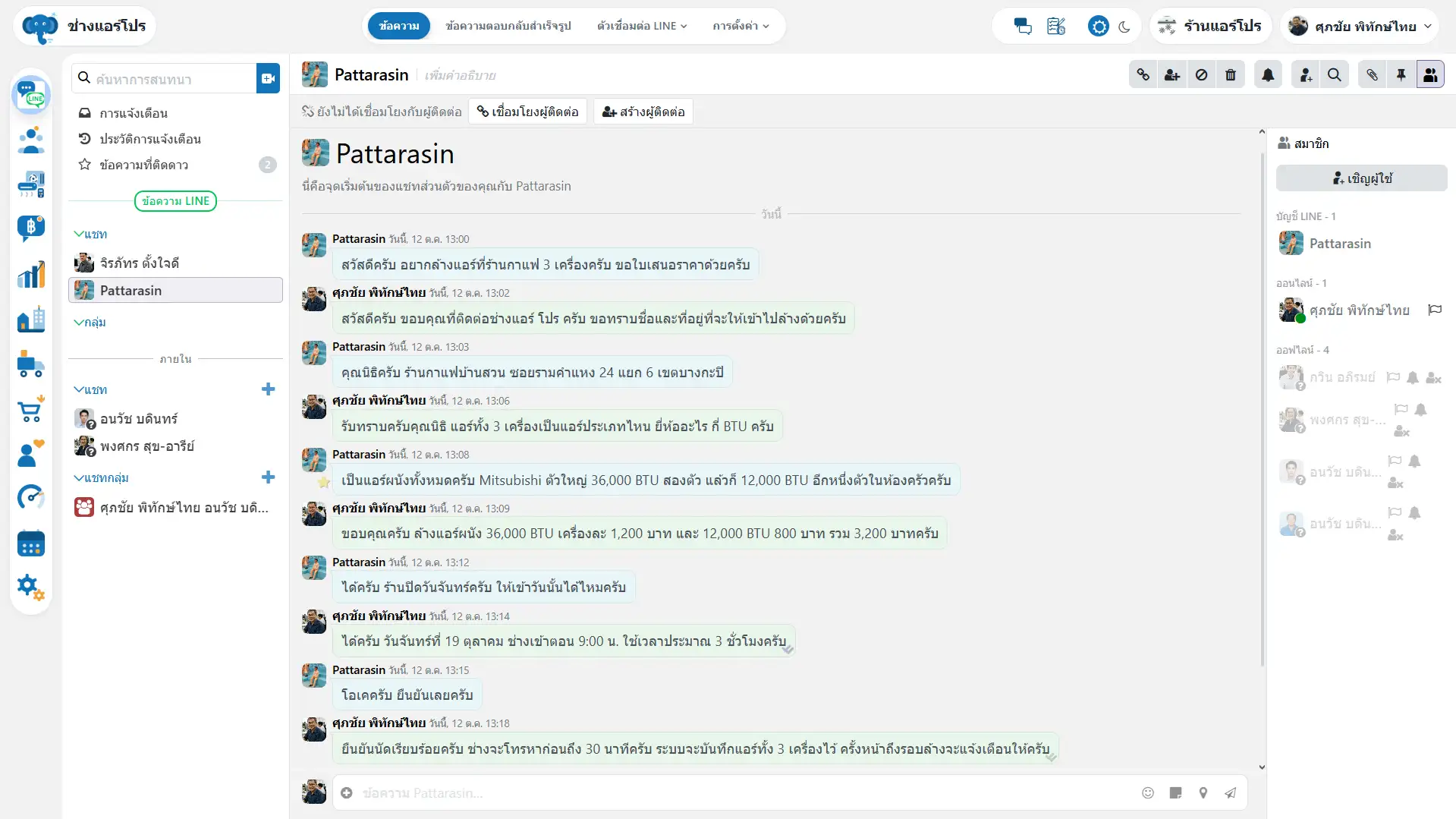Switch to dark mode moon icon

tap(1124, 27)
